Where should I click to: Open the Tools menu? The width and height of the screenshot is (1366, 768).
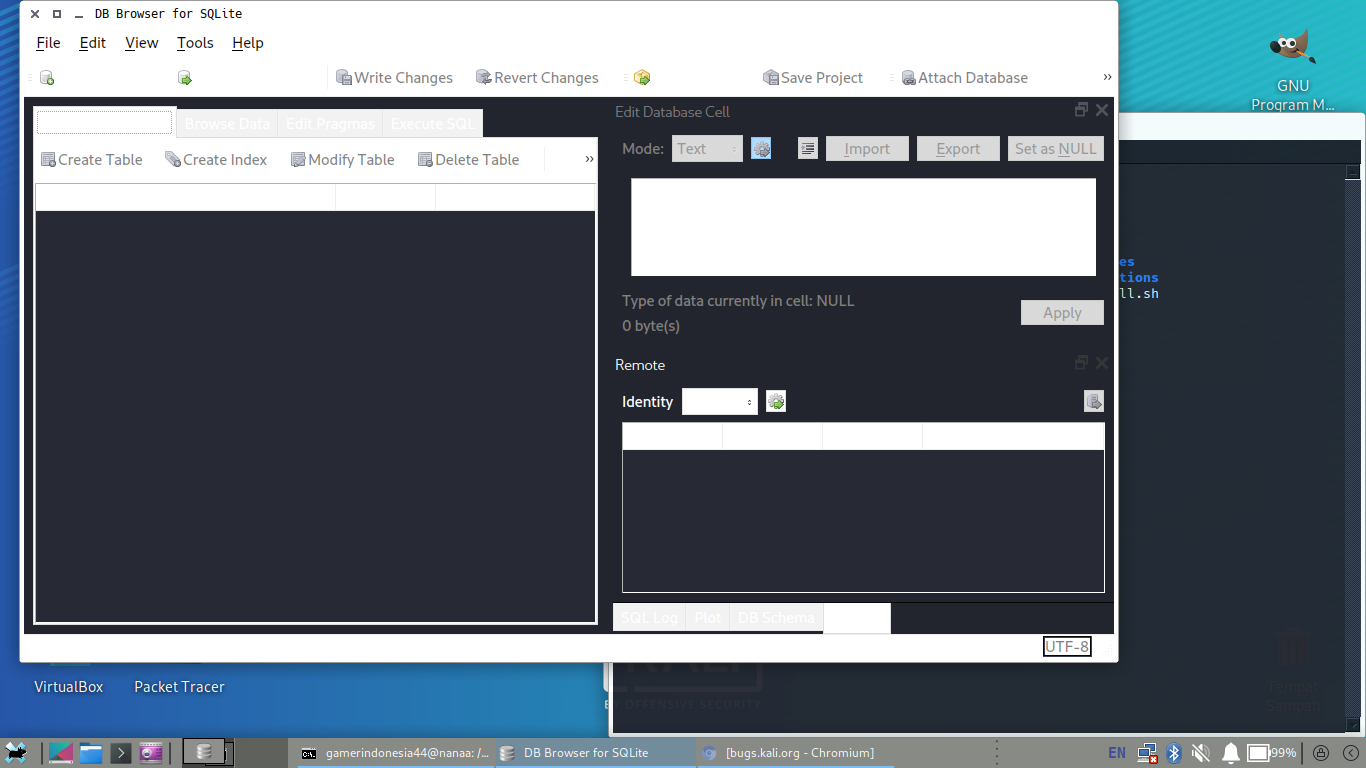pos(195,43)
